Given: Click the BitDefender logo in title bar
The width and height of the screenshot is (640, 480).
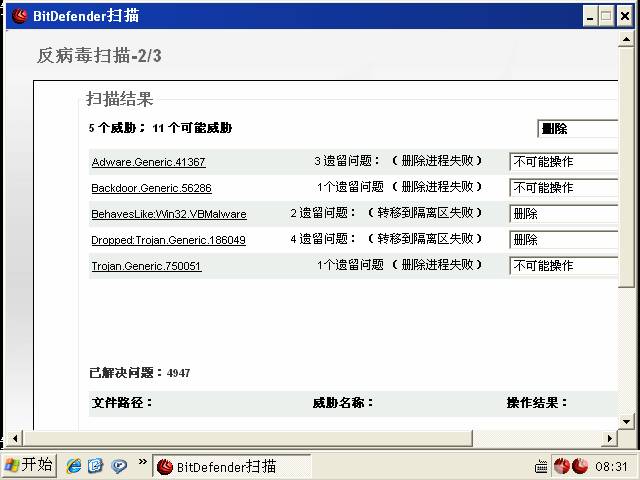Looking at the screenshot, I should [x=19, y=16].
